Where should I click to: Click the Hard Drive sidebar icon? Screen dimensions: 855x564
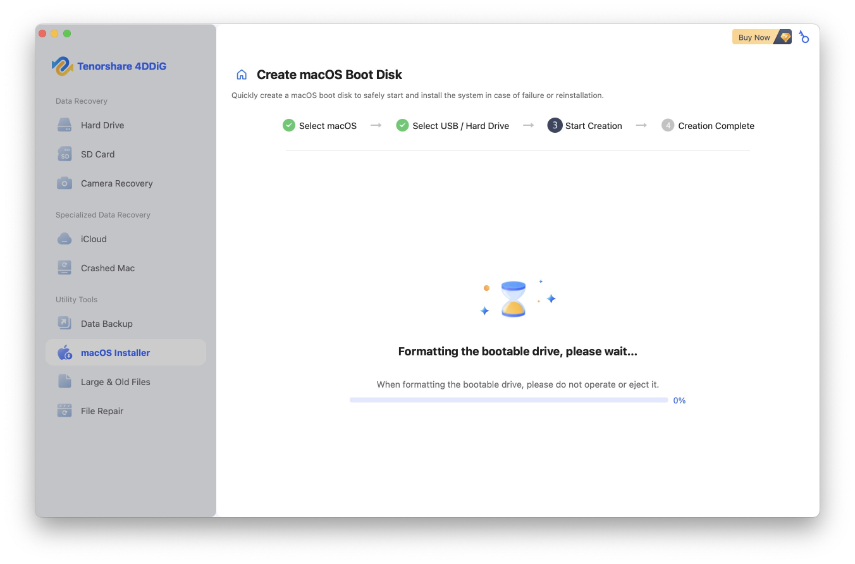(x=64, y=125)
